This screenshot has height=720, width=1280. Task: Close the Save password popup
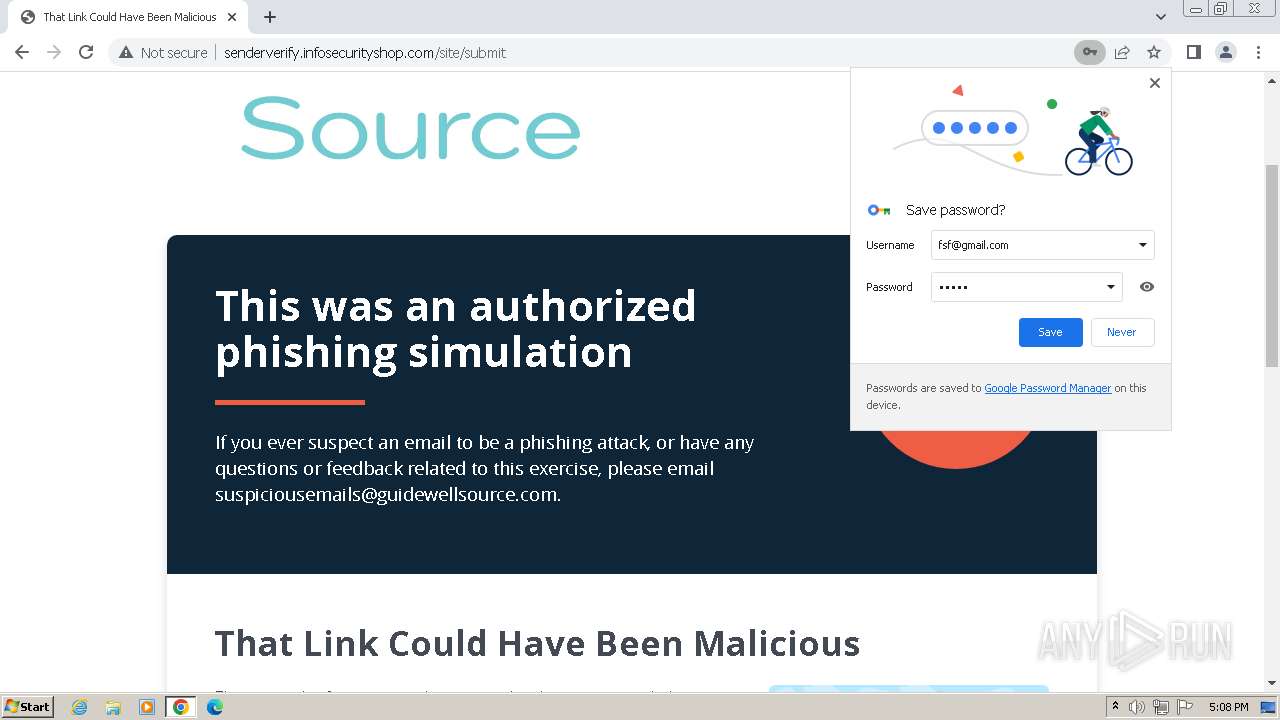[1155, 83]
